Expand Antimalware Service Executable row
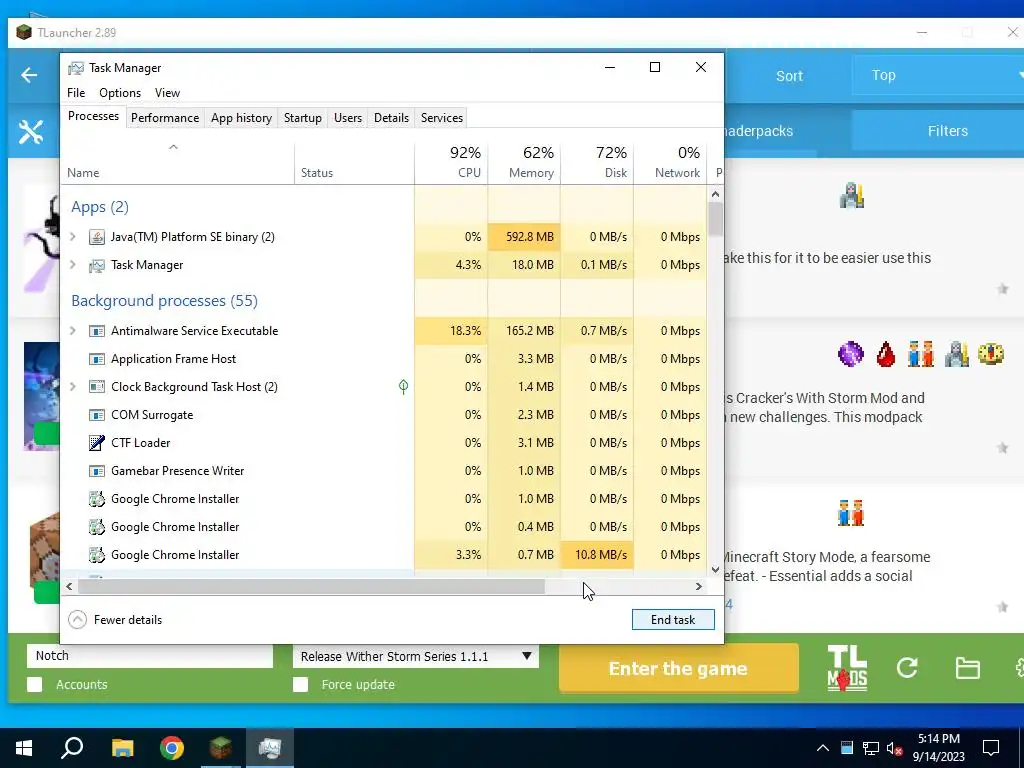The width and height of the screenshot is (1024, 768). click(x=73, y=331)
